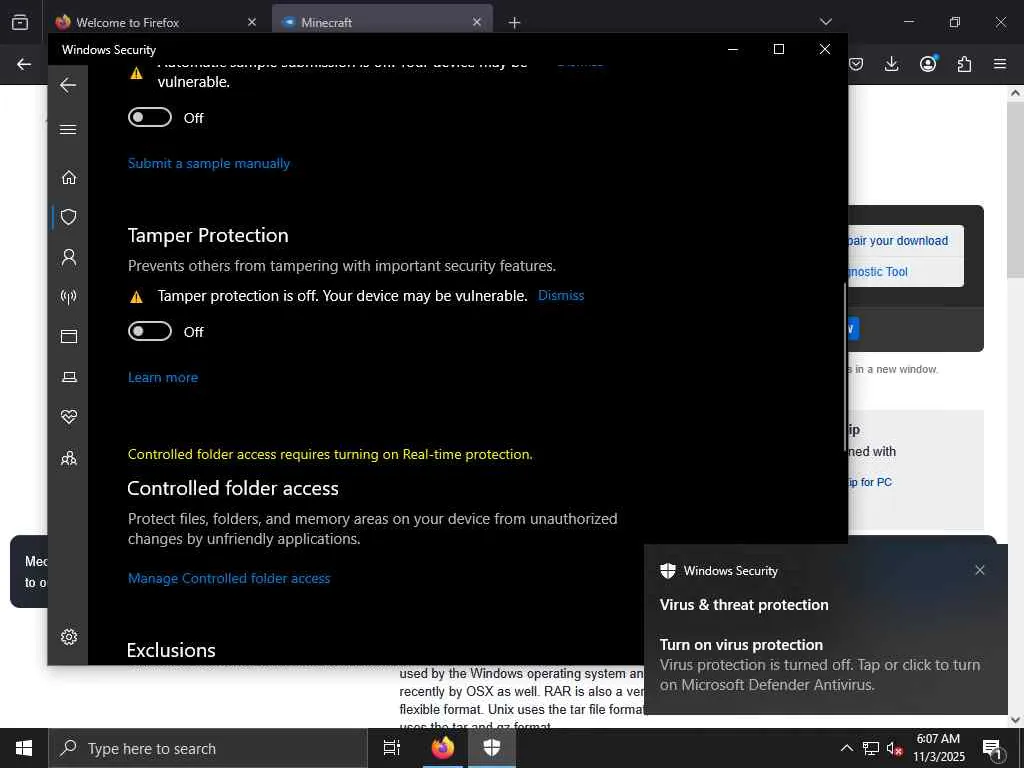Click Submit a sample manually link

point(209,163)
